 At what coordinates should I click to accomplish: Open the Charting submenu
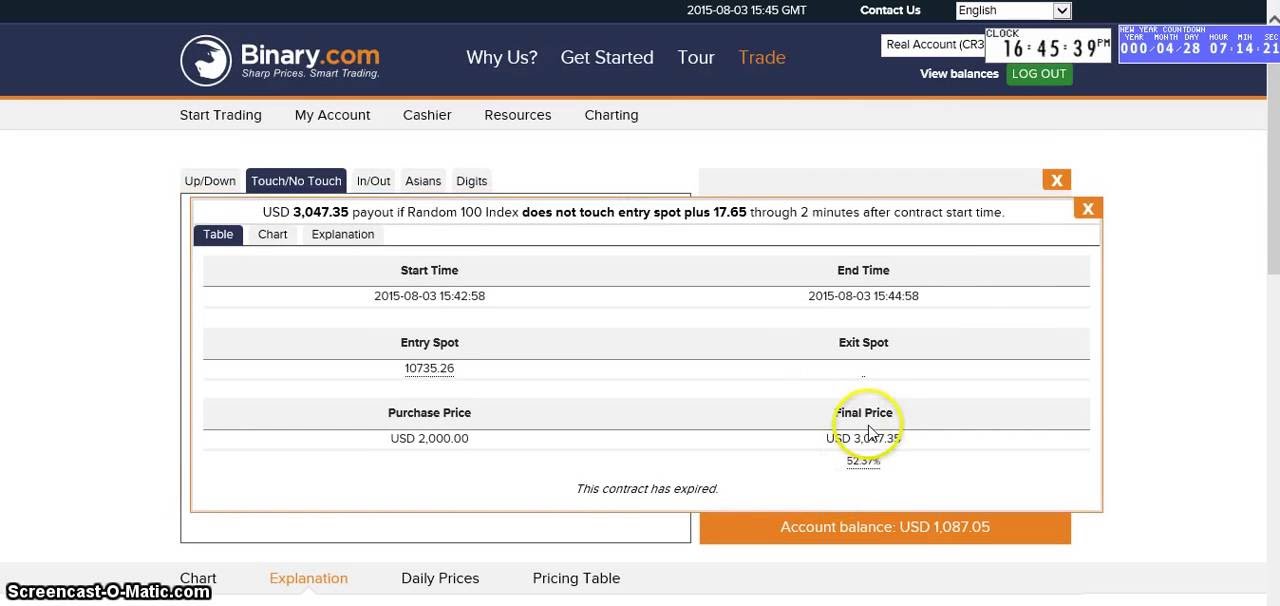[x=611, y=115]
